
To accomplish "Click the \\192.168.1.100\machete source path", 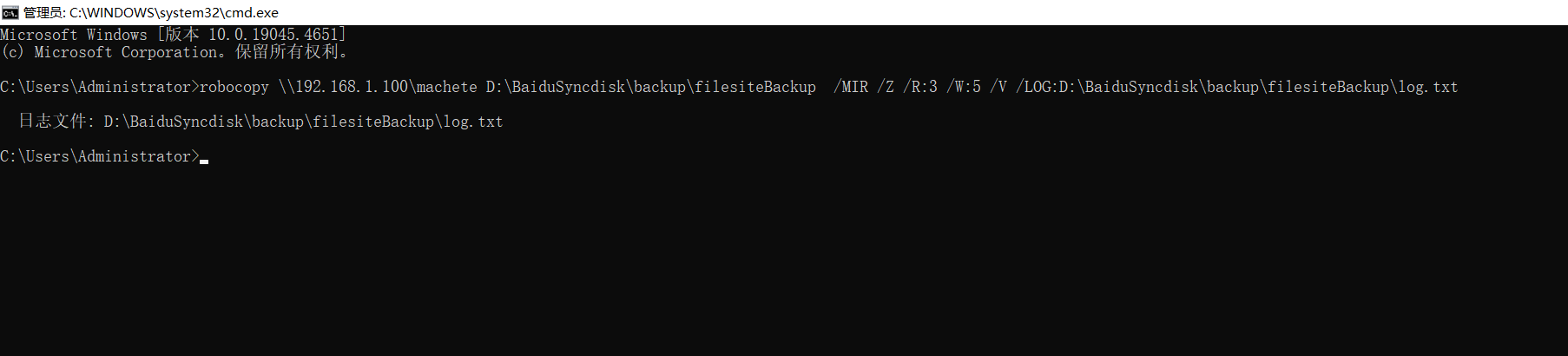I will pos(378,87).
